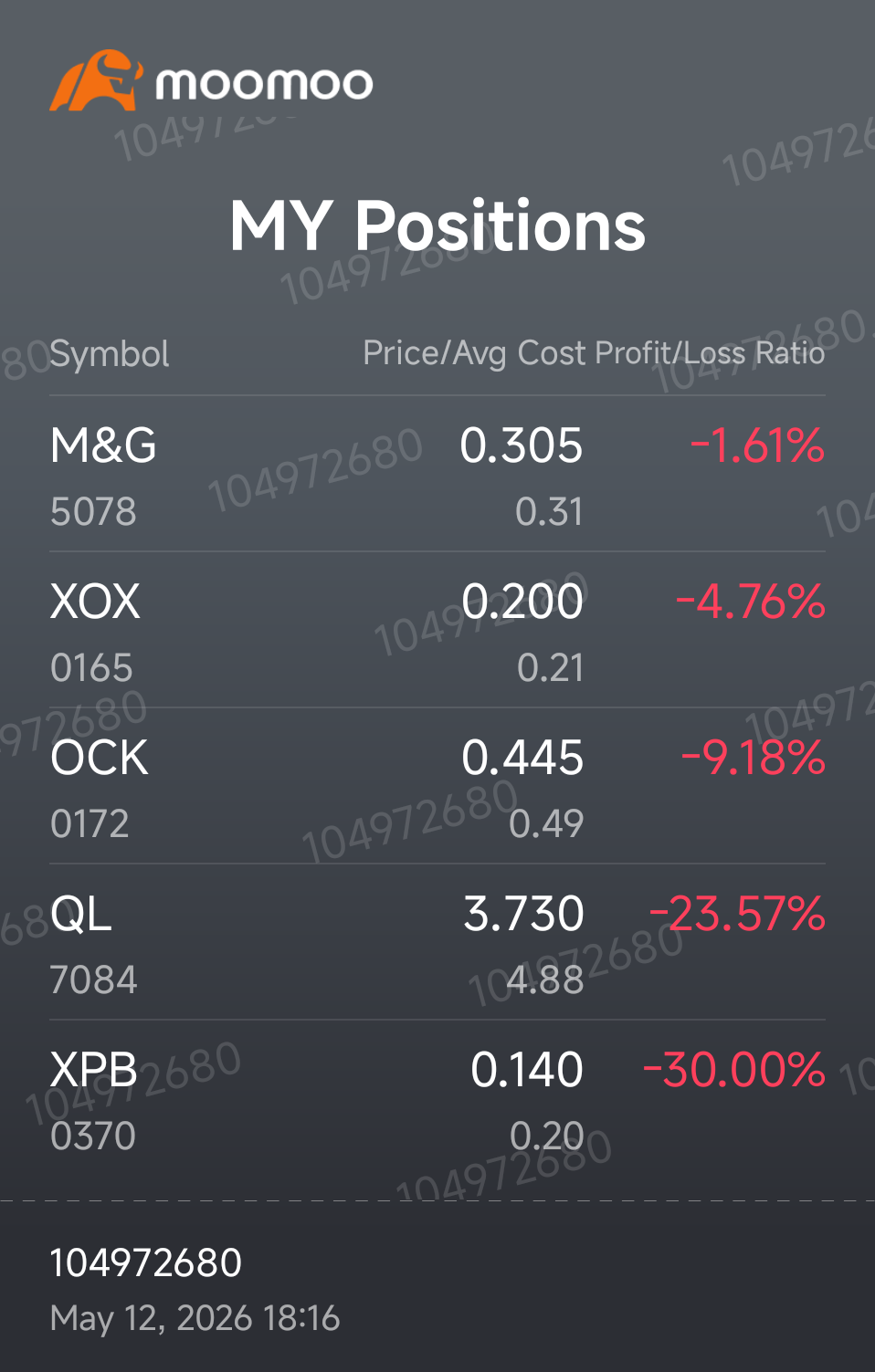Click the Profit/Loss Ratio column header
The width and height of the screenshot is (875, 1372).
coord(710,353)
